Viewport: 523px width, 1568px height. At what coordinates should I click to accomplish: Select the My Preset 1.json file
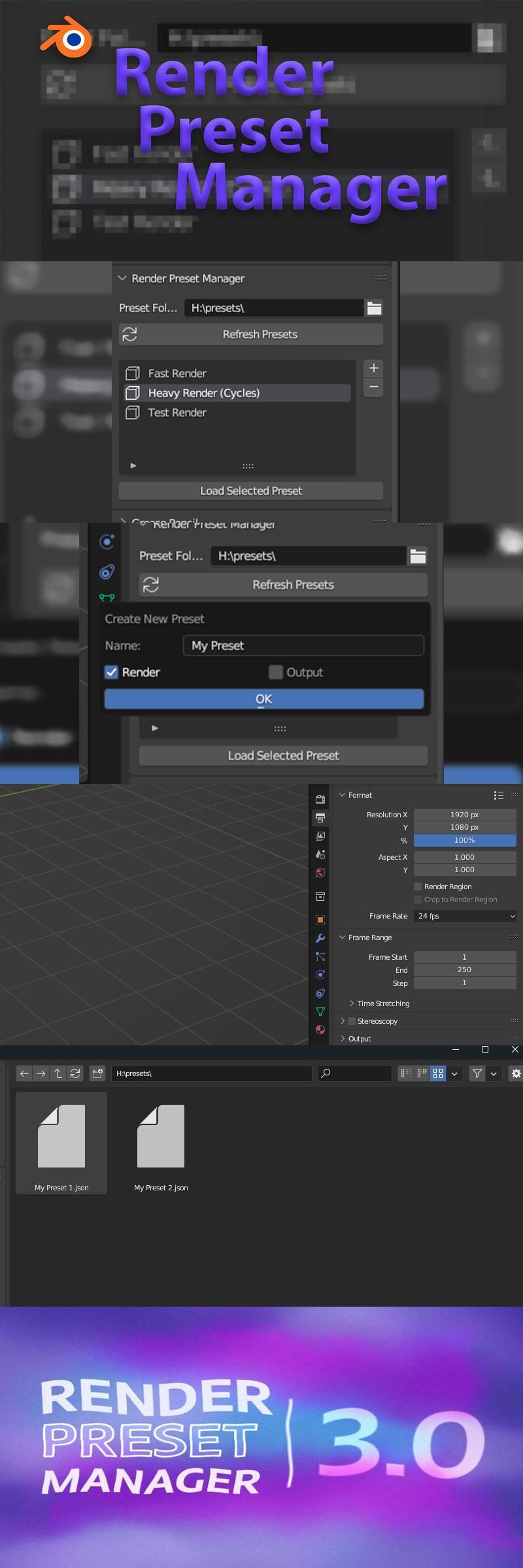tap(61, 1143)
